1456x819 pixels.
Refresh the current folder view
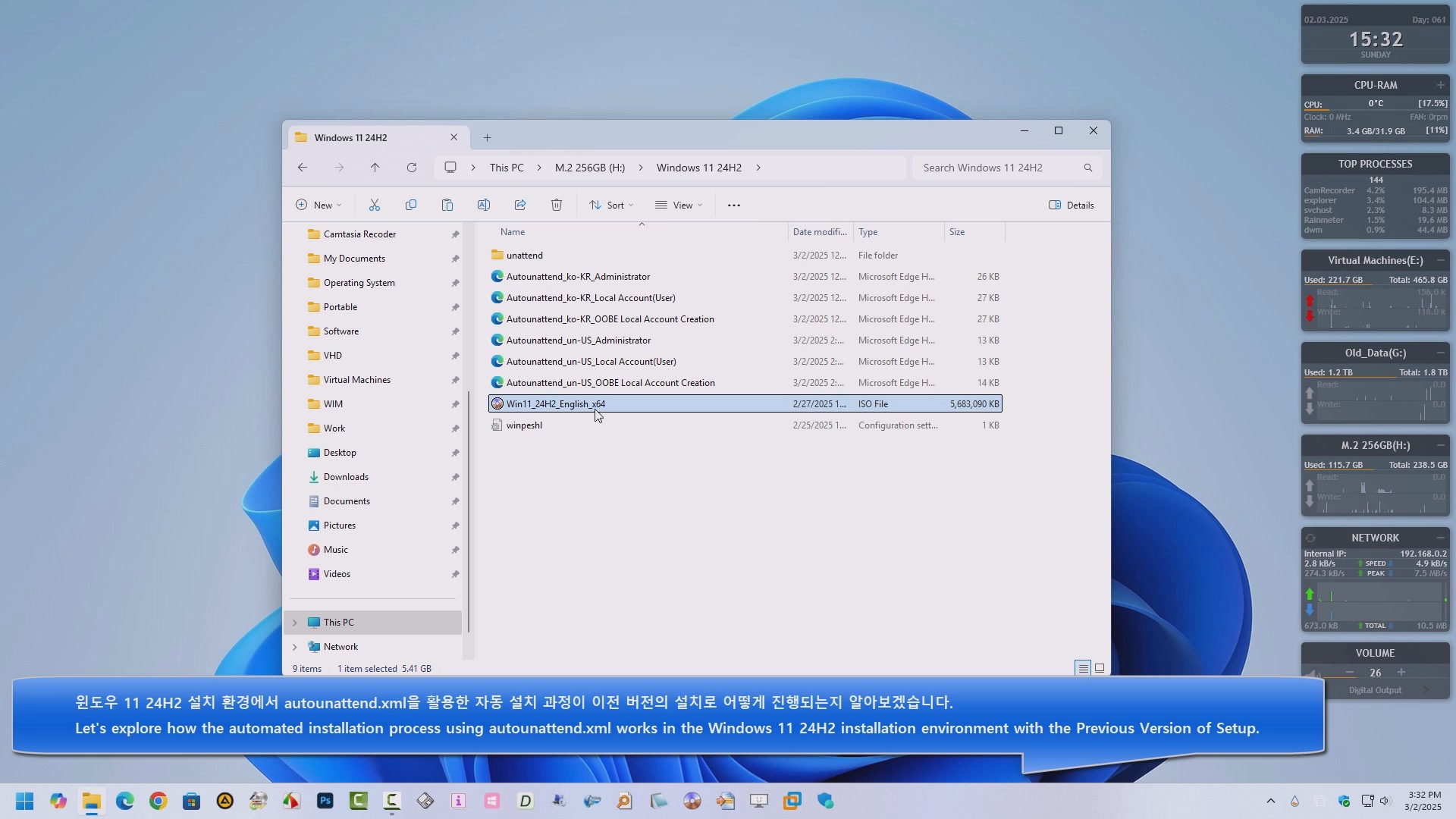(x=412, y=168)
